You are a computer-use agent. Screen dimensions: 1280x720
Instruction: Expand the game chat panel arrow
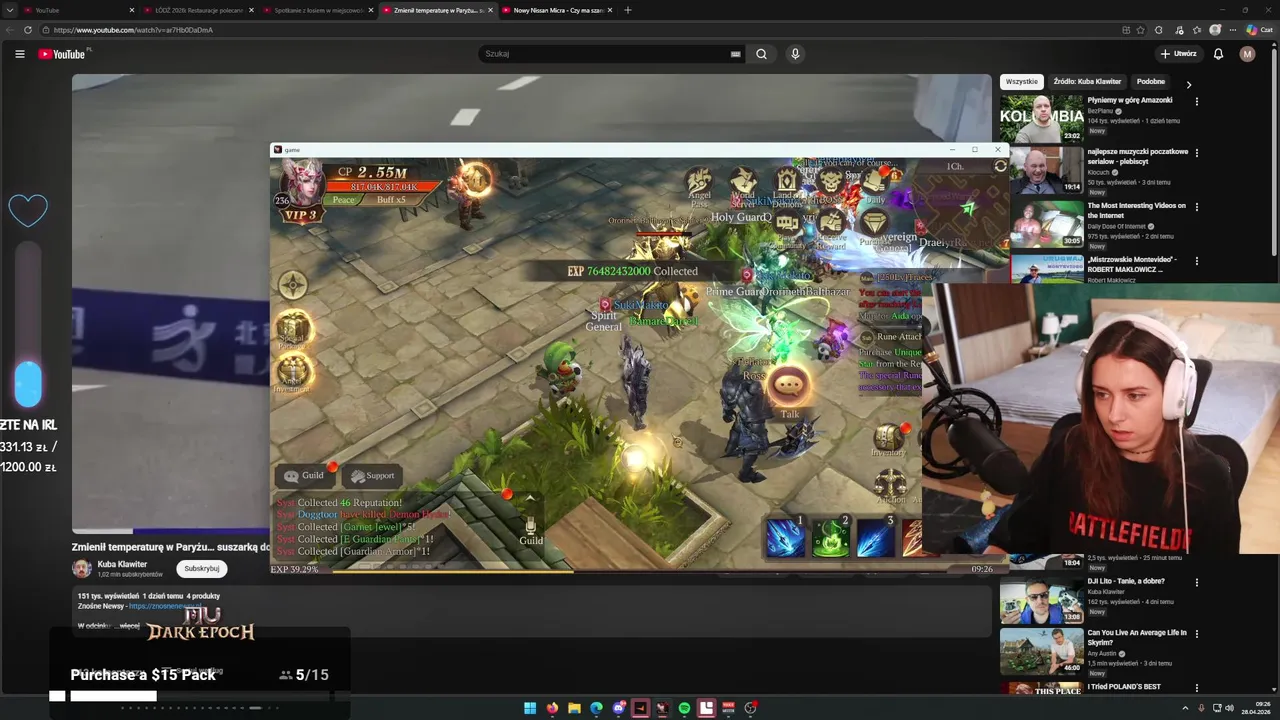click(x=530, y=497)
